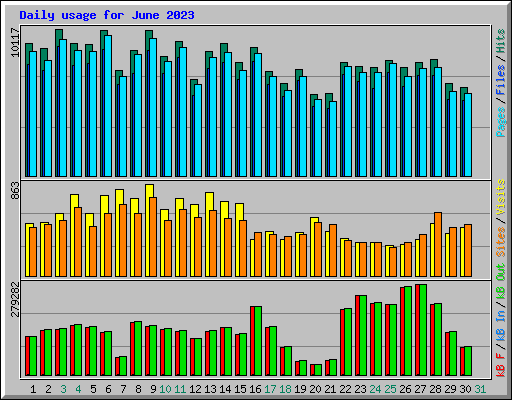This screenshot has height=400, width=512.
Task: Click the green kB bar for day 23
Action: [363, 335]
